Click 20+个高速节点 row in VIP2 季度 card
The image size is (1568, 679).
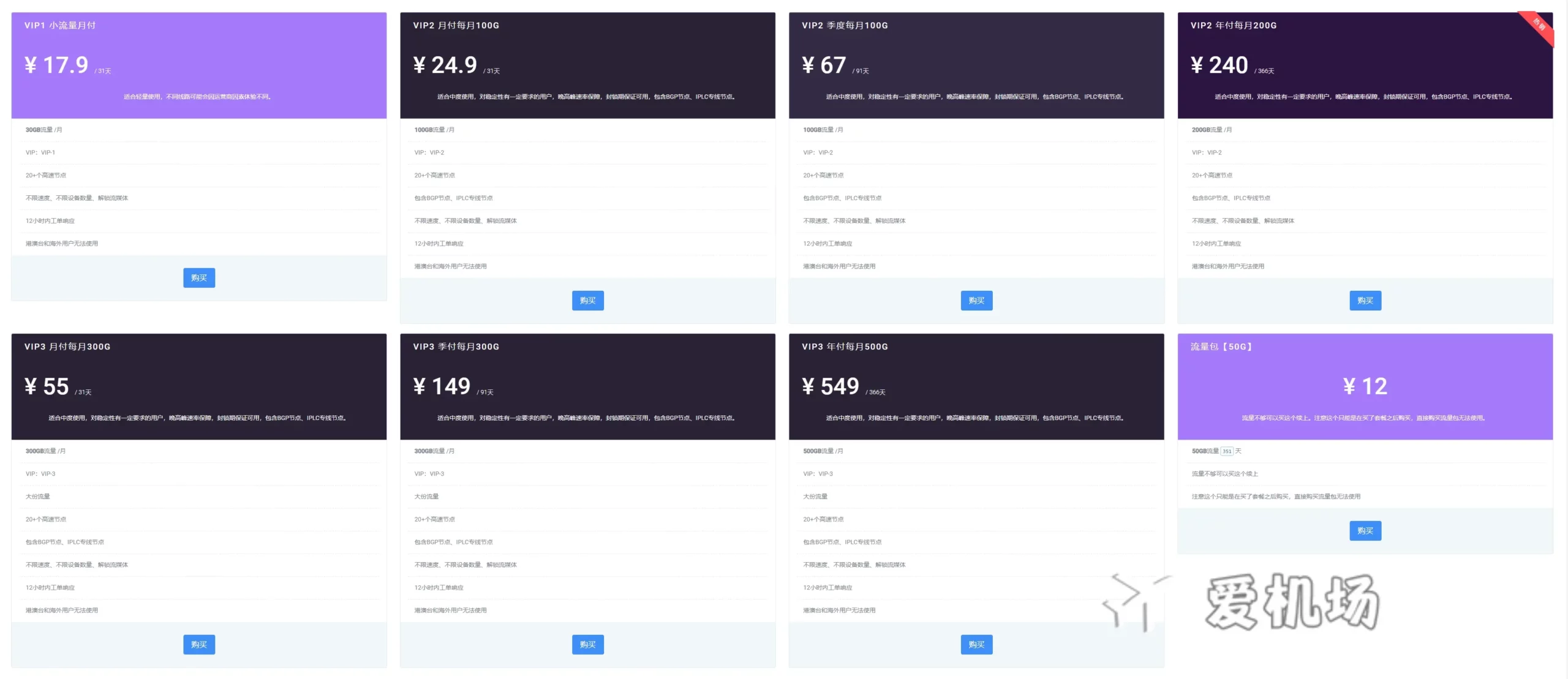[x=976, y=176]
